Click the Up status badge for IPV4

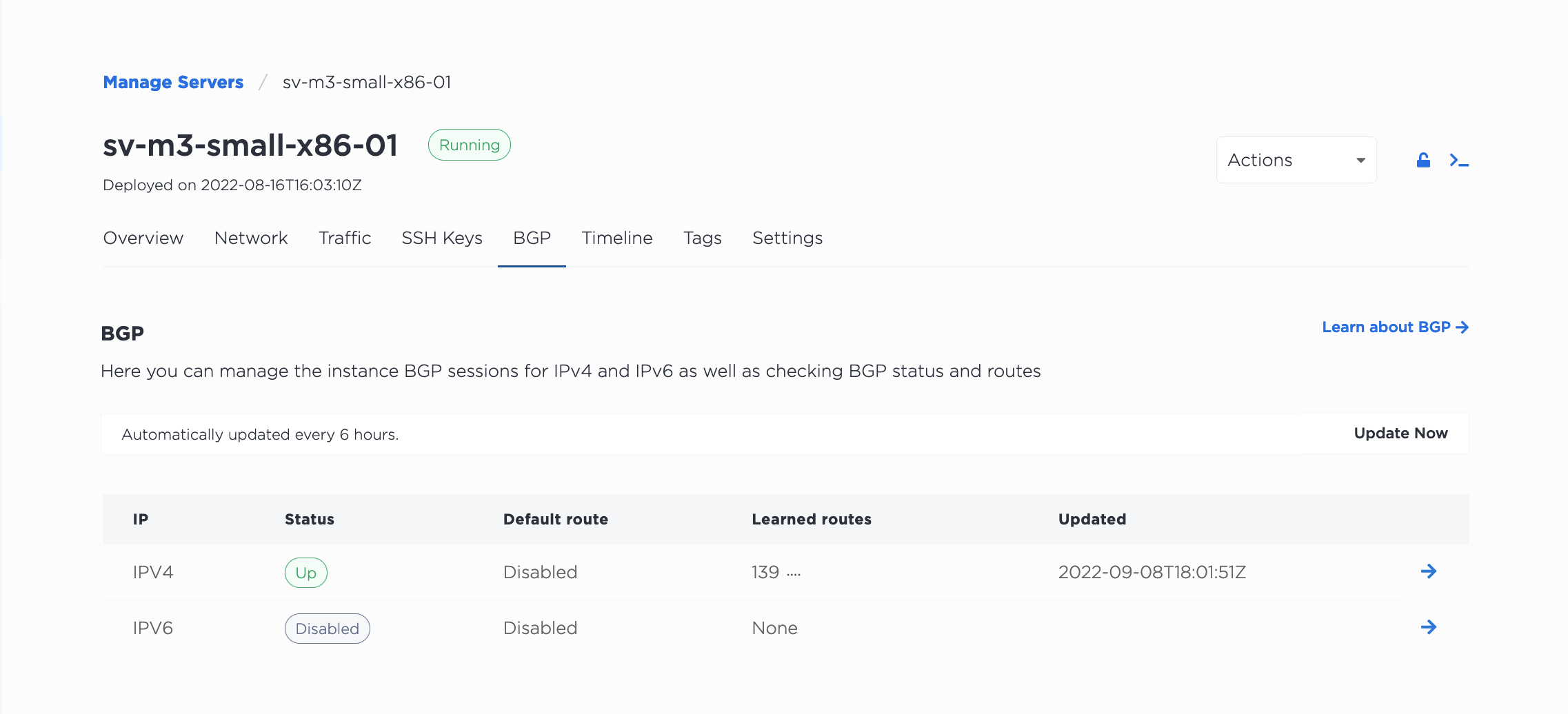click(306, 573)
